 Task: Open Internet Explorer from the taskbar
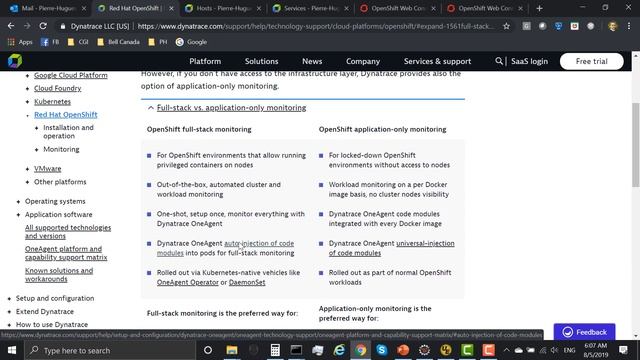tap(339, 350)
